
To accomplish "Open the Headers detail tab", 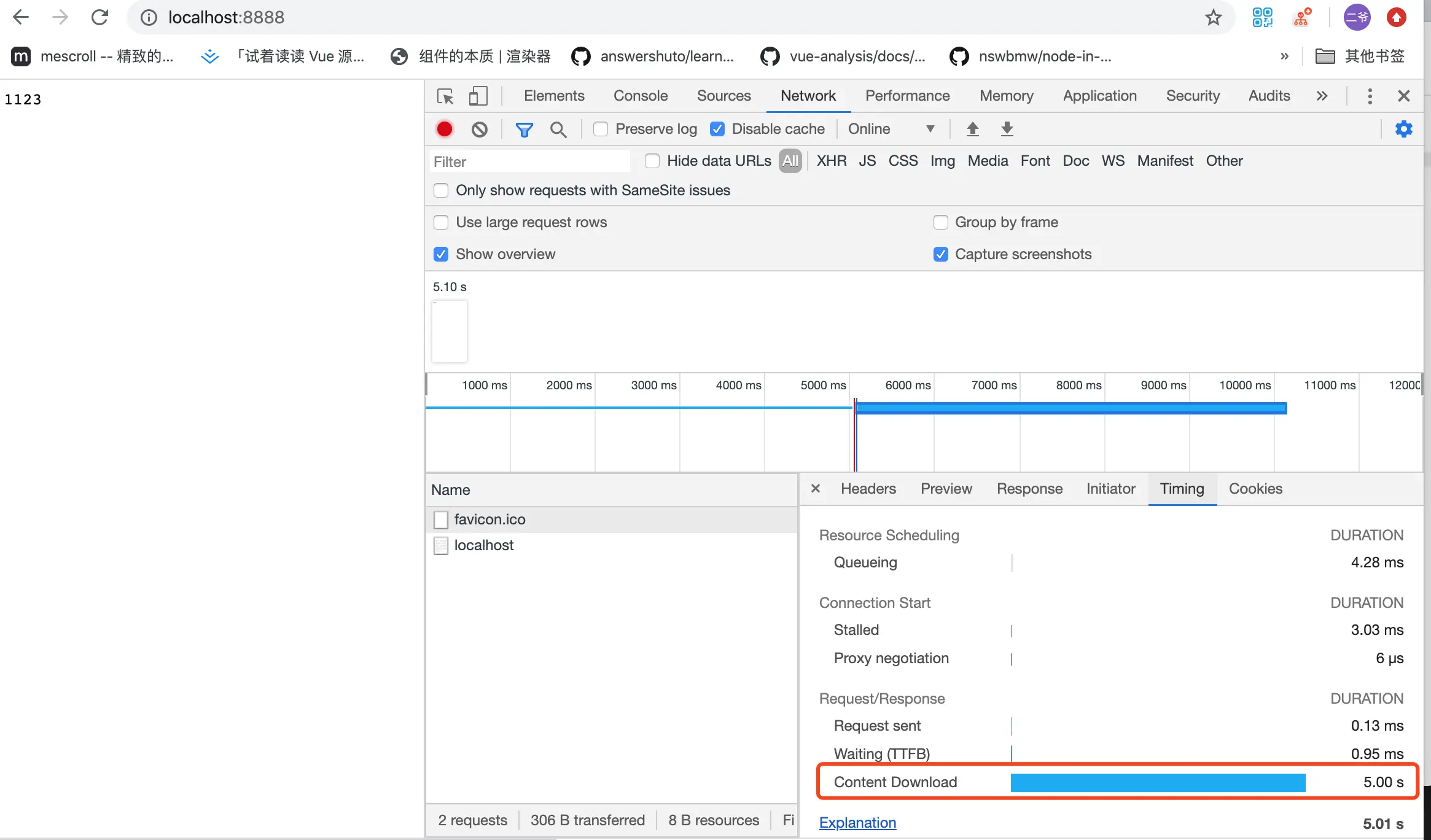I will coord(868,489).
